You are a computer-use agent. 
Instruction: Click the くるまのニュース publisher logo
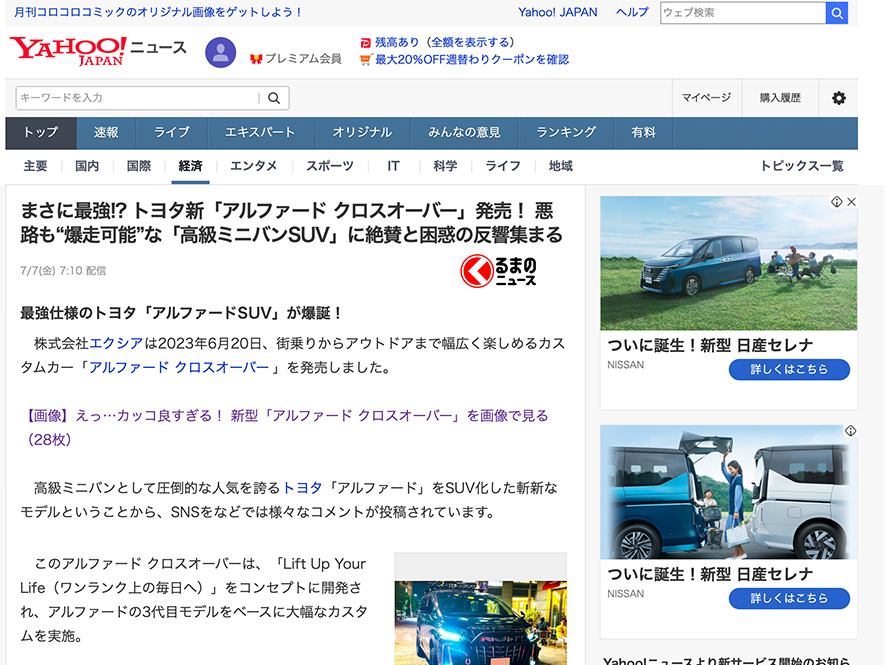click(x=500, y=270)
